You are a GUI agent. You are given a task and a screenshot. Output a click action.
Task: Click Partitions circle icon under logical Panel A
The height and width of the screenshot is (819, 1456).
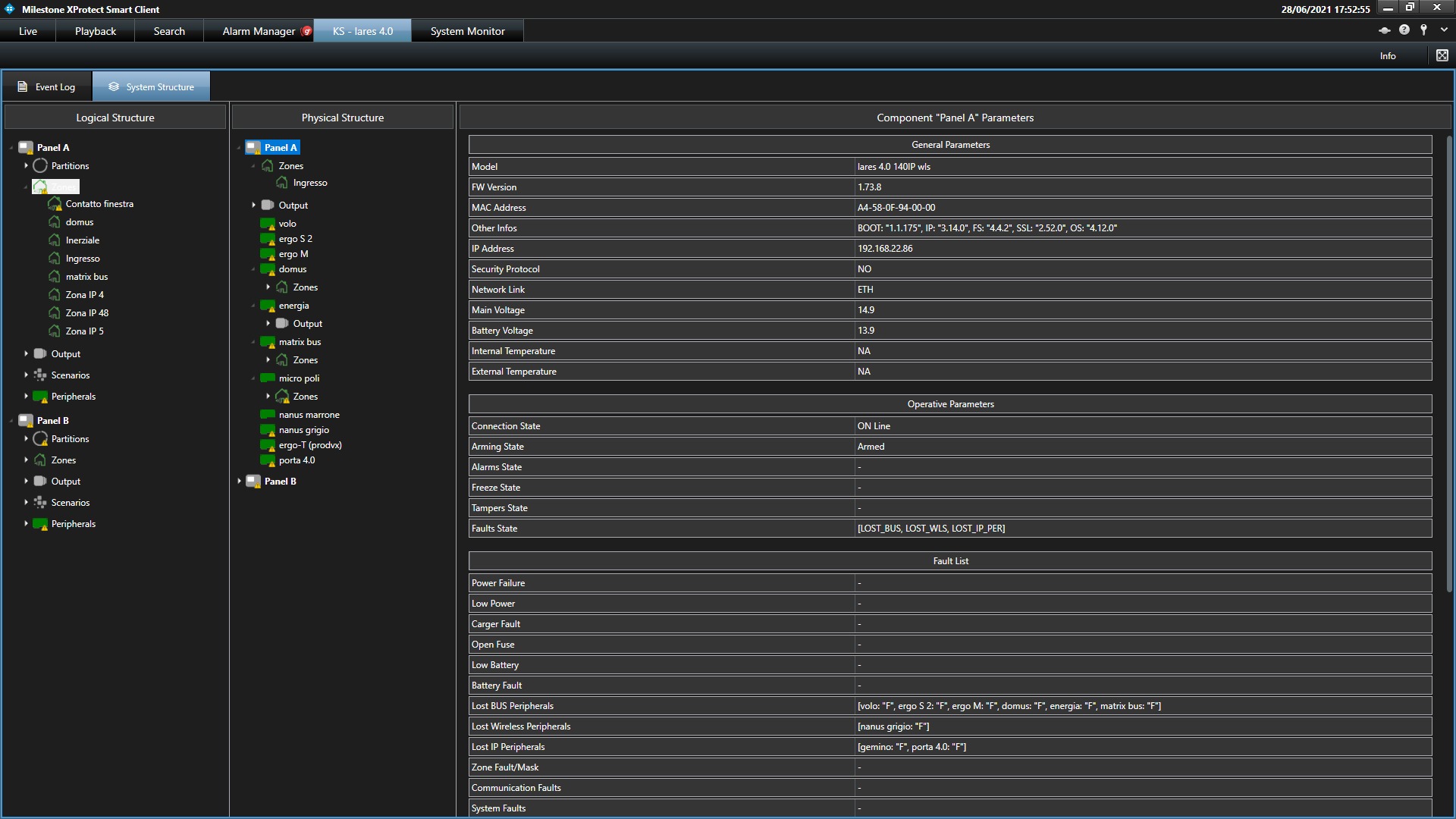point(40,165)
